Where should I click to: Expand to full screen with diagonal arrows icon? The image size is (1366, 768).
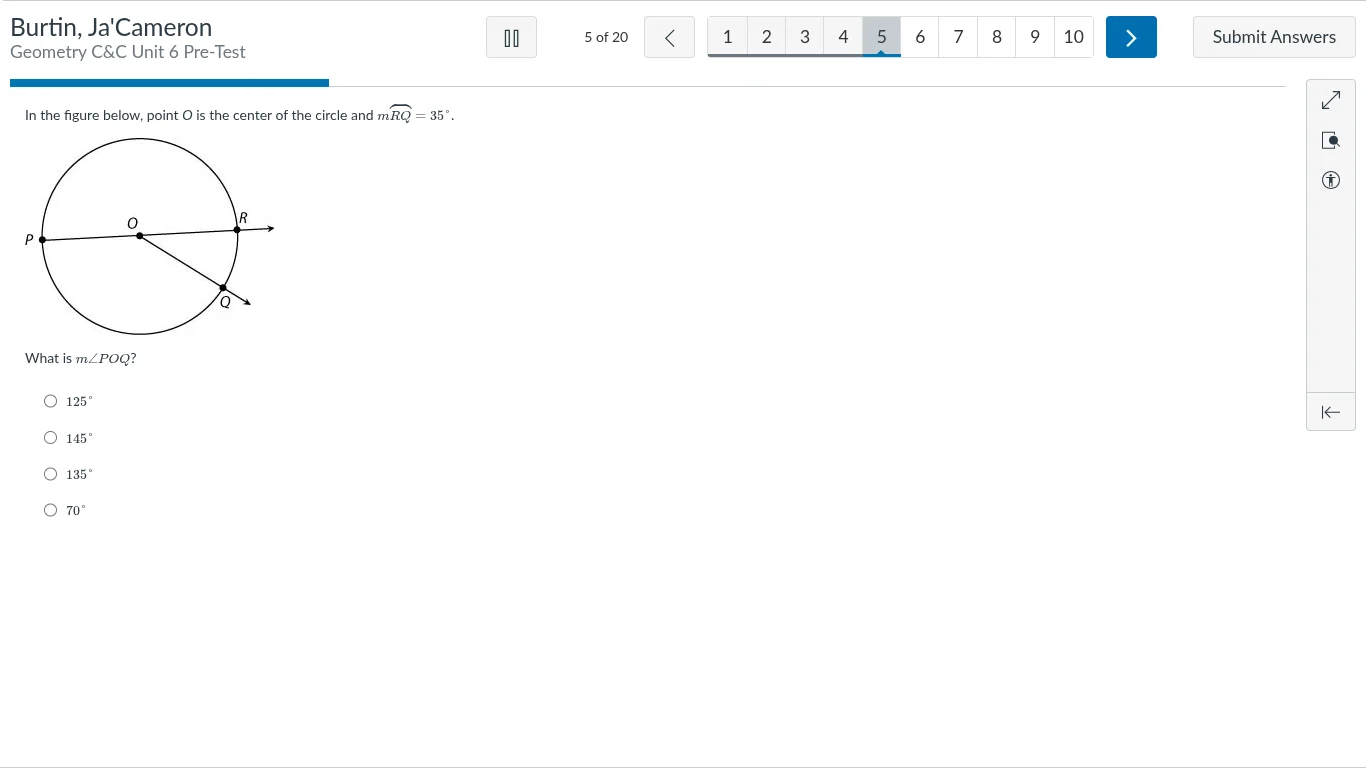tap(1330, 101)
